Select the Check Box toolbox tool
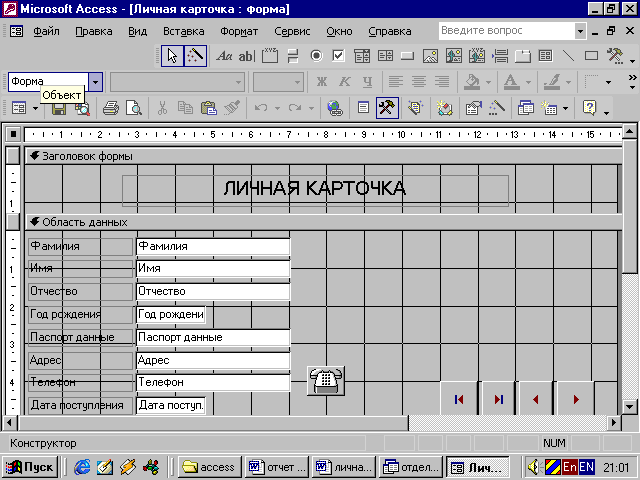This screenshot has width=640, height=480. click(339, 56)
